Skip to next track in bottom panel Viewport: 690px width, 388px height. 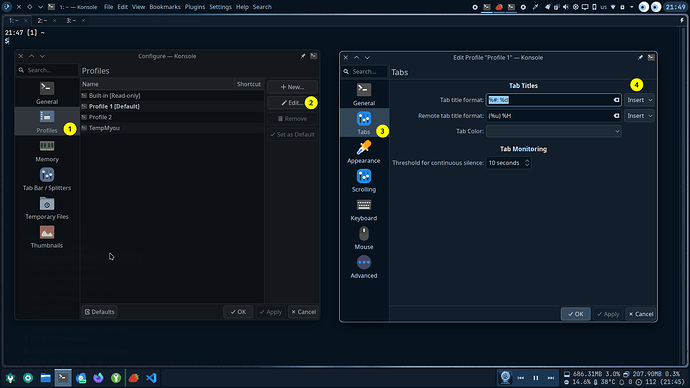pos(551,378)
